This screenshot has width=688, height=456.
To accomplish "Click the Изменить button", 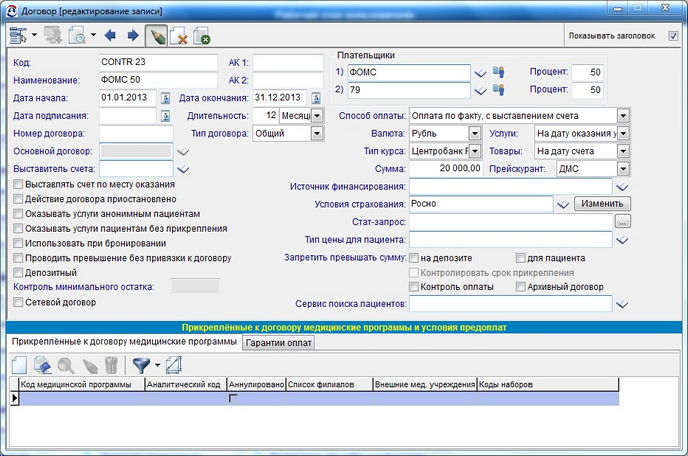I will click(602, 204).
